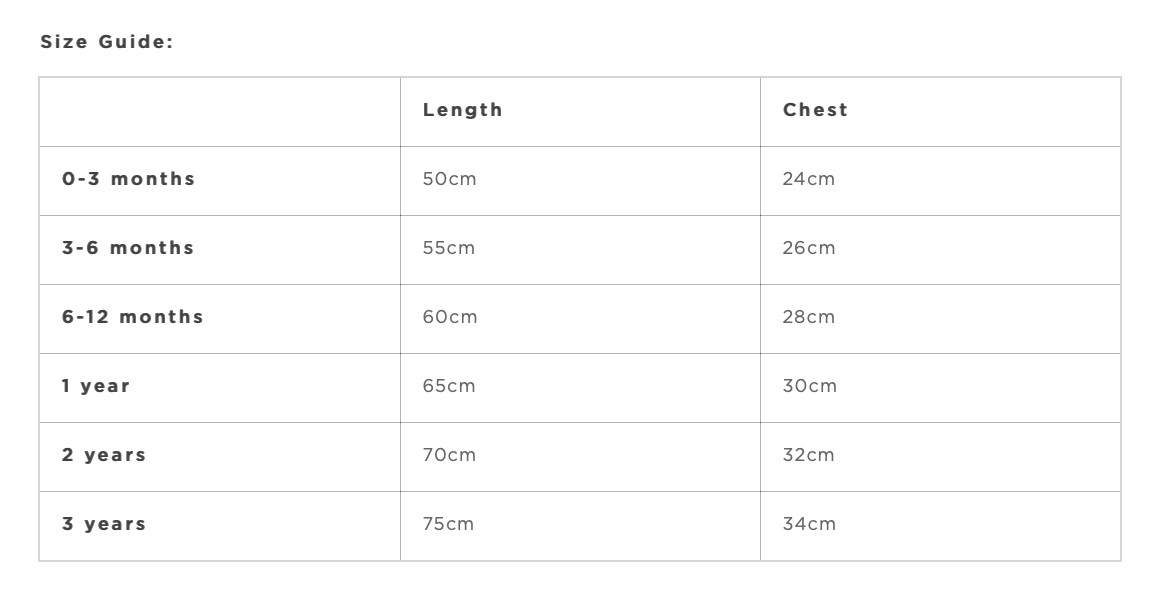Screen dimensions: 1156x594
Task: Click the 24cm chest value
Action: coord(809,179)
